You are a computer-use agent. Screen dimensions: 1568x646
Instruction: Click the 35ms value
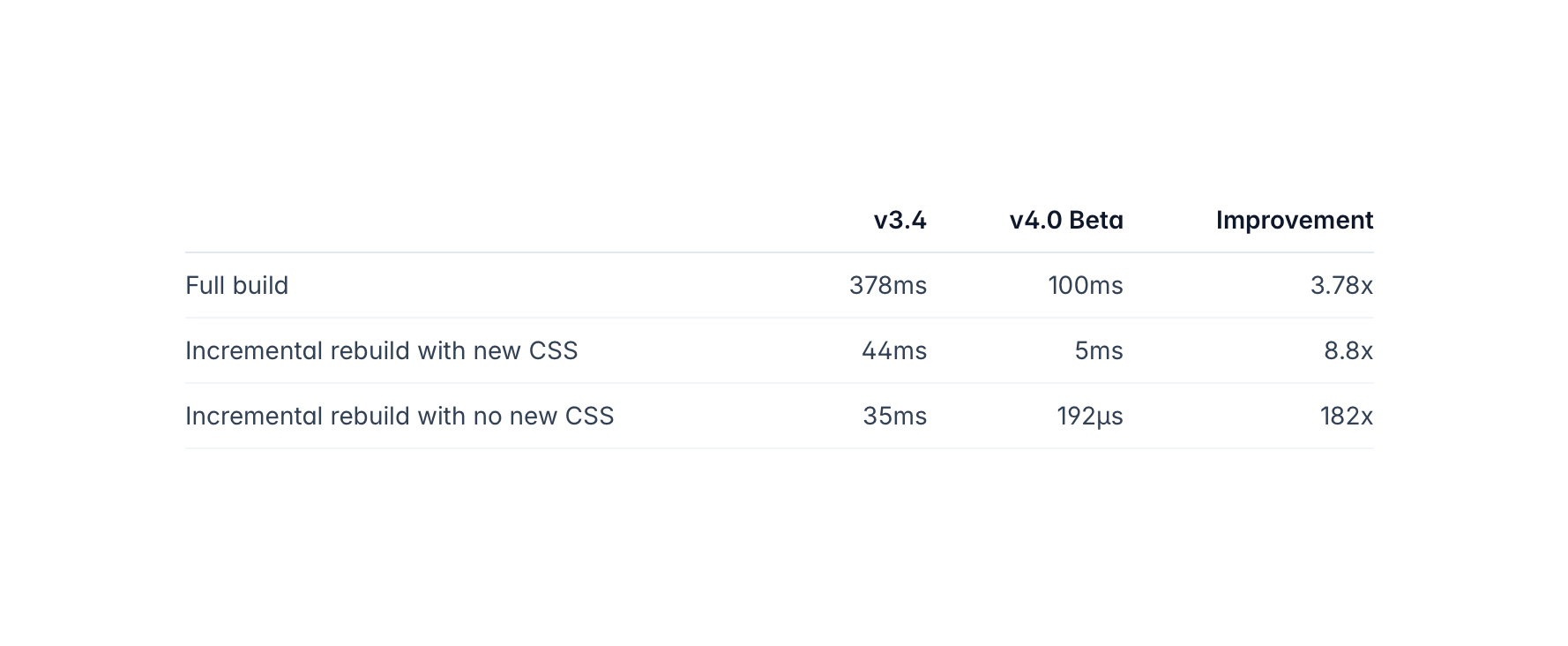pos(894,416)
